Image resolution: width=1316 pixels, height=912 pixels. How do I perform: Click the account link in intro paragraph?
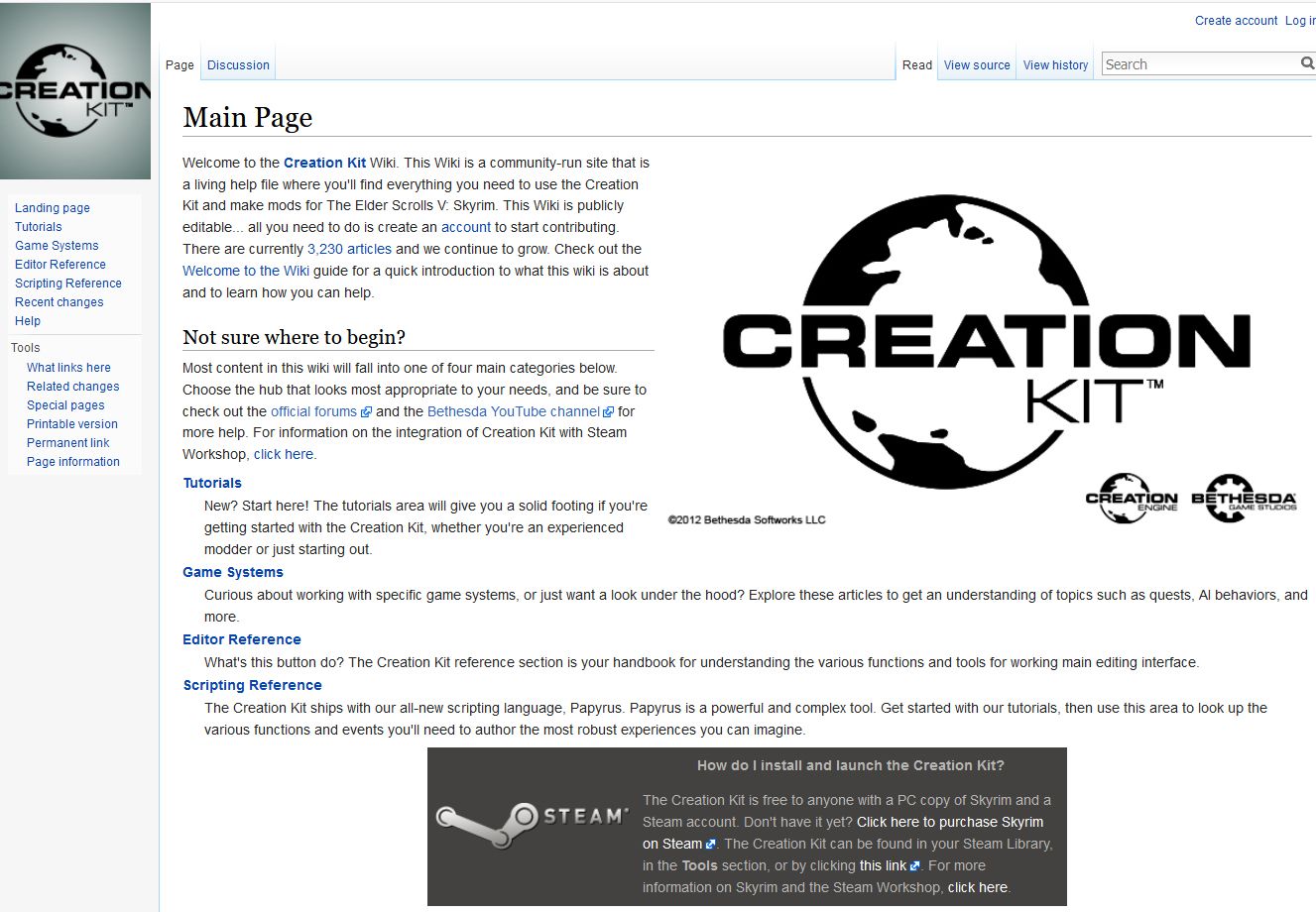point(466,227)
